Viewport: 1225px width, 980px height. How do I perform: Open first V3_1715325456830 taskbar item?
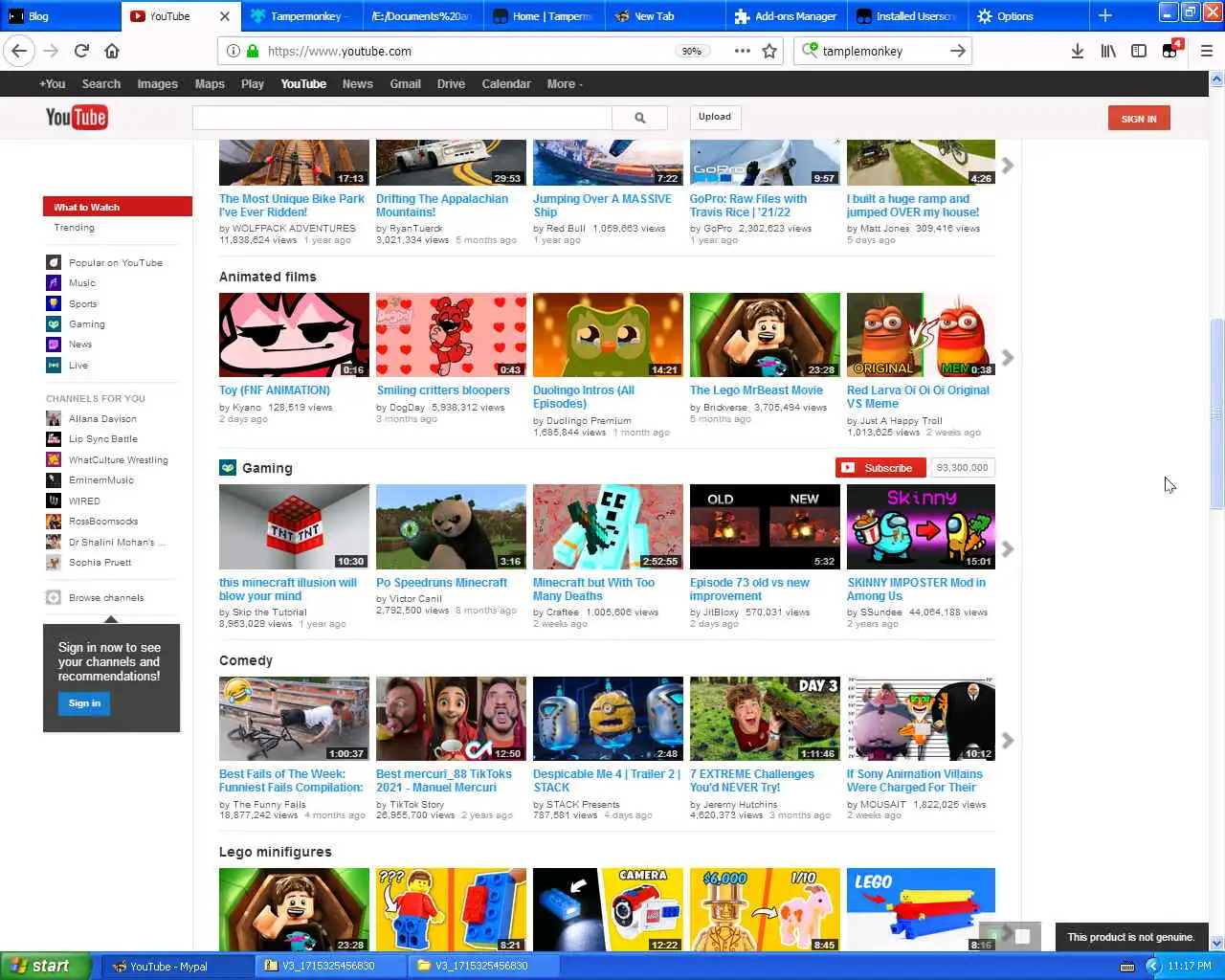coord(331,966)
